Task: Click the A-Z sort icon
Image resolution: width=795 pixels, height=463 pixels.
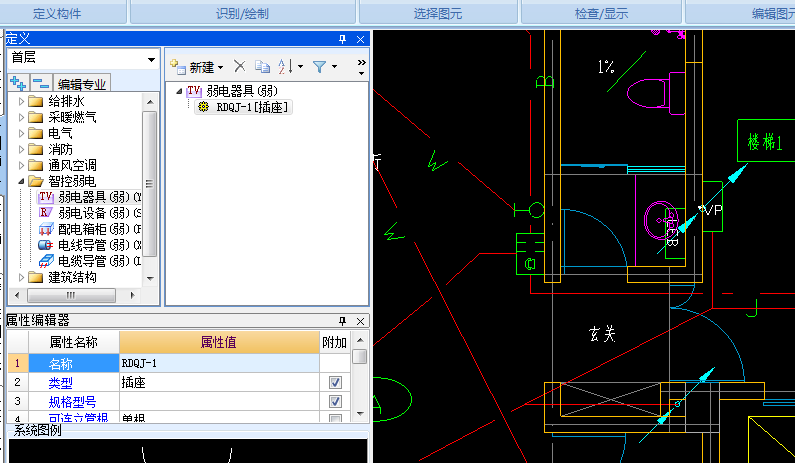Action: pyautogui.click(x=285, y=66)
